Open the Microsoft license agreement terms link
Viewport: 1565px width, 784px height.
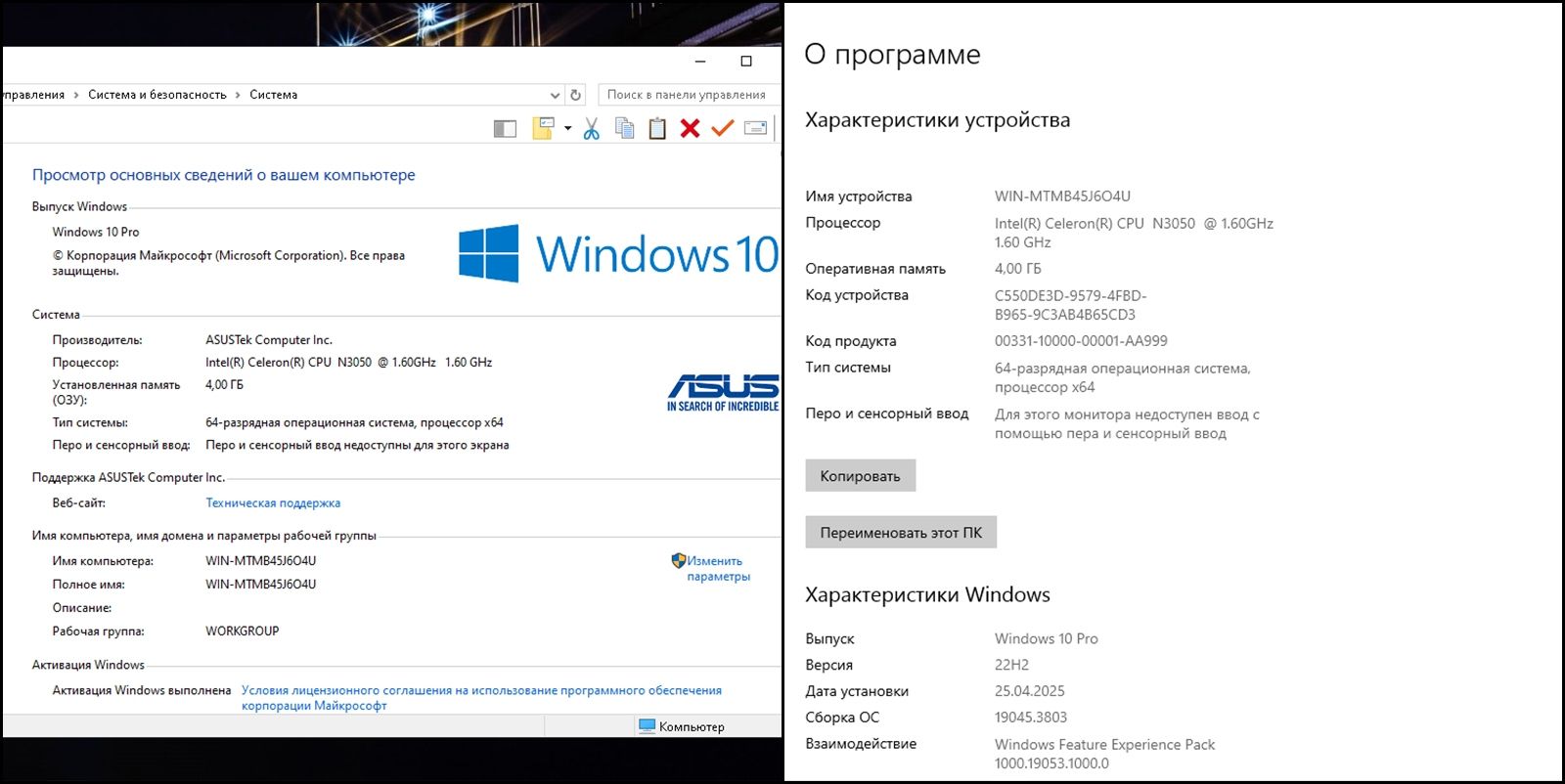click(x=481, y=698)
